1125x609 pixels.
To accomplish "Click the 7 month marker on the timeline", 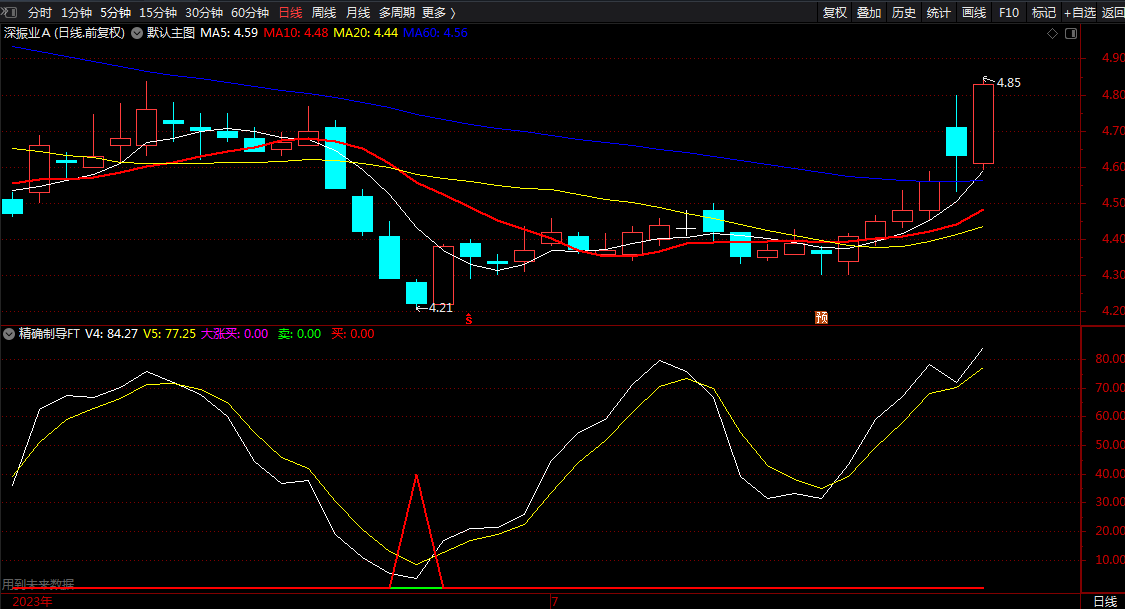I will 555,602.
